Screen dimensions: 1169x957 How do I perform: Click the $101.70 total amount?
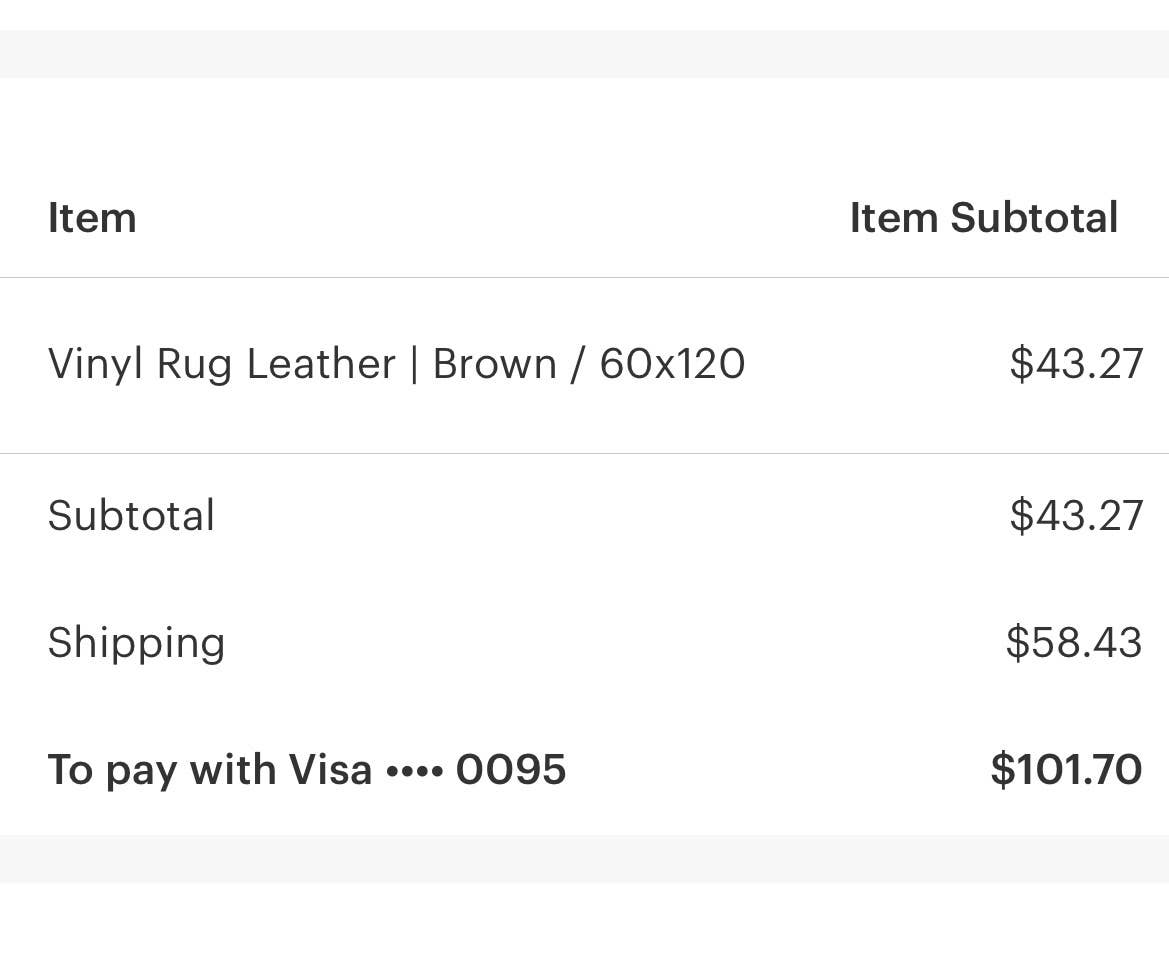(x=1065, y=770)
